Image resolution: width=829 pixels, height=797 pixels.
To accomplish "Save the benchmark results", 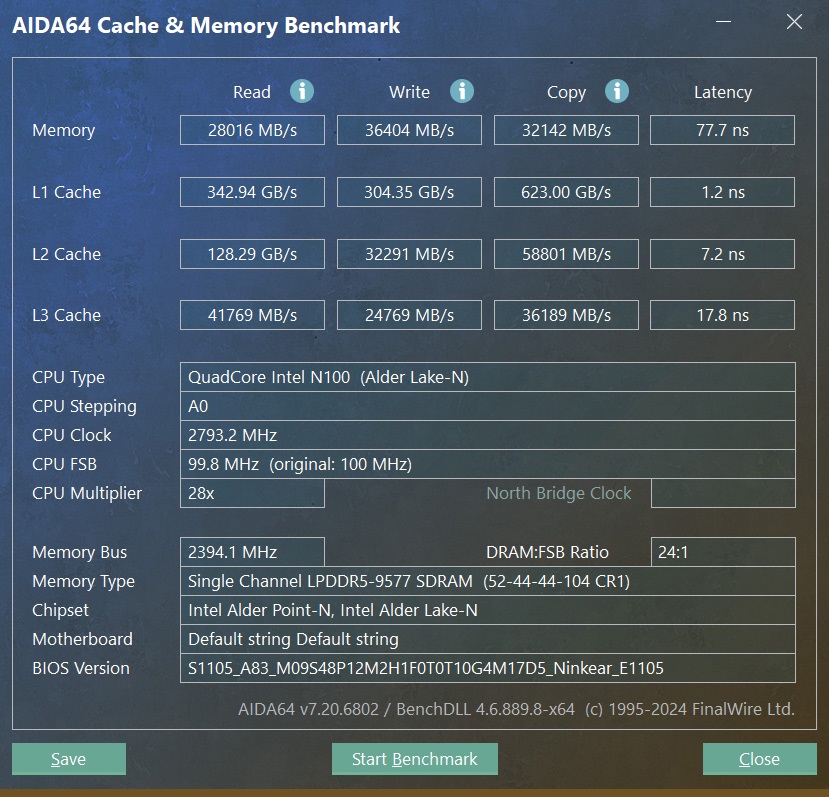I will pyautogui.click(x=69, y=759).
